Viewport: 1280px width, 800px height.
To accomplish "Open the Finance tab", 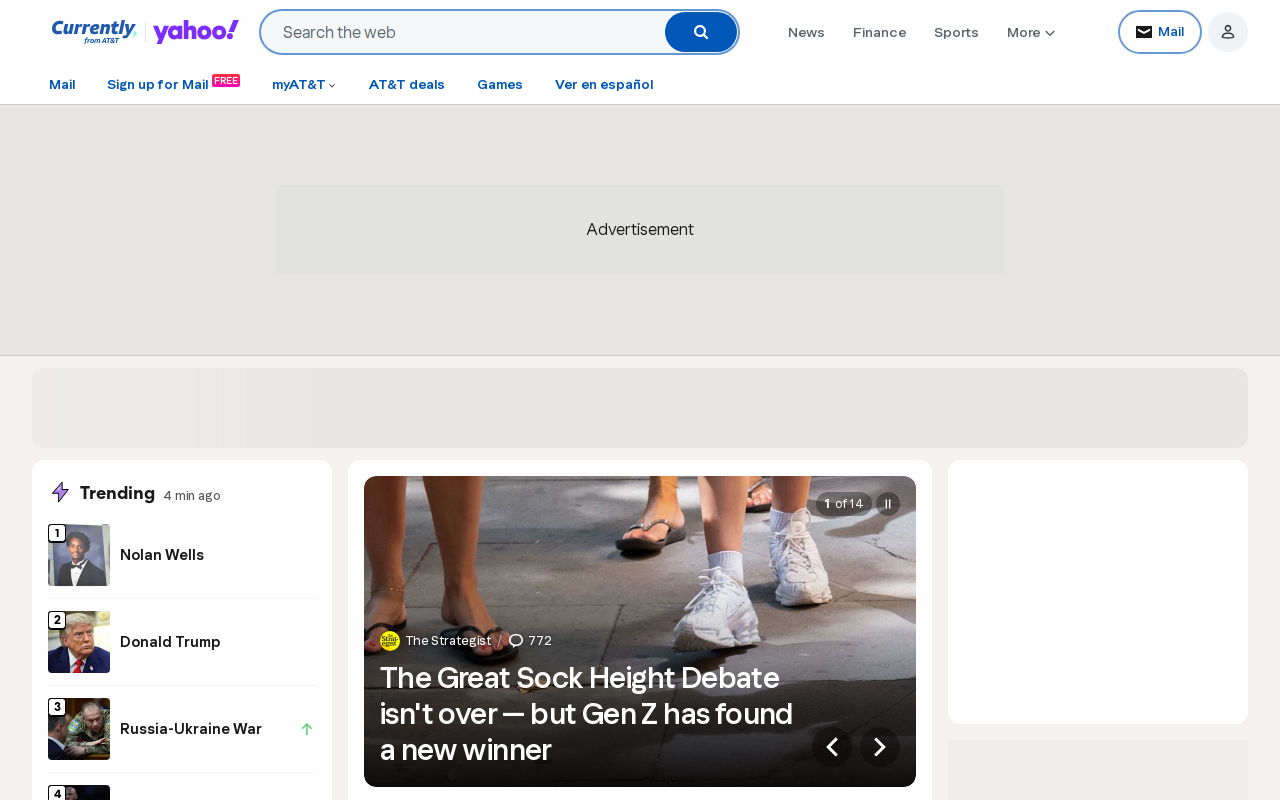I will coord(879,32).
